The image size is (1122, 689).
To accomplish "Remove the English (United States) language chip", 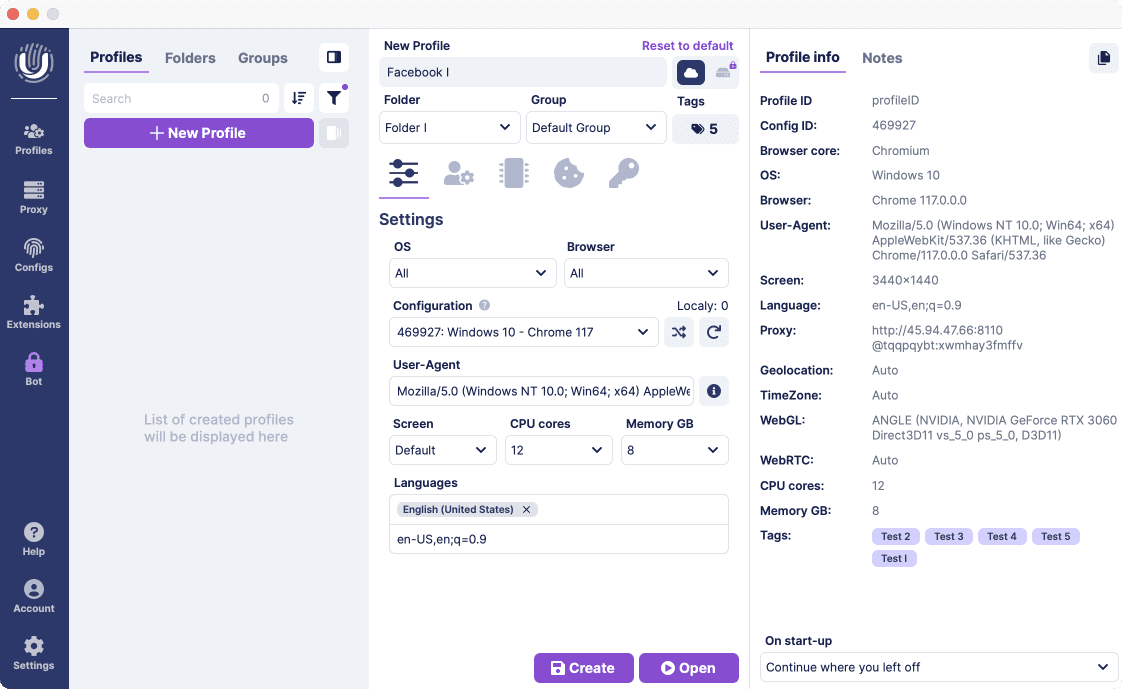I will [x=527, y=509].
